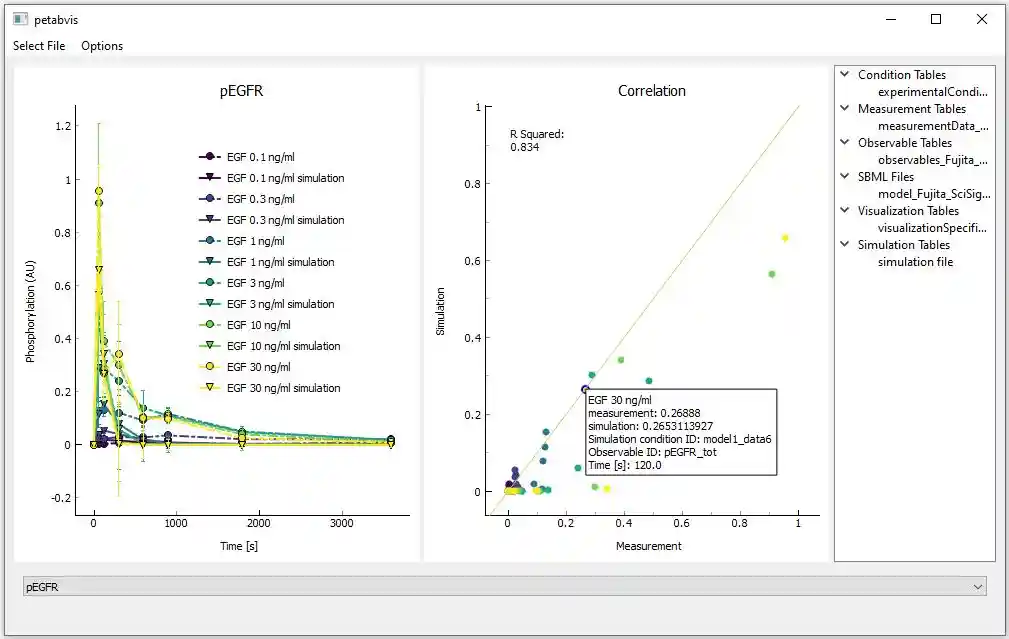Click the EGF 0.1 ng/ml legend entry
The height and width of the screenshot is (639, 1009).
(x=247, y=157)
